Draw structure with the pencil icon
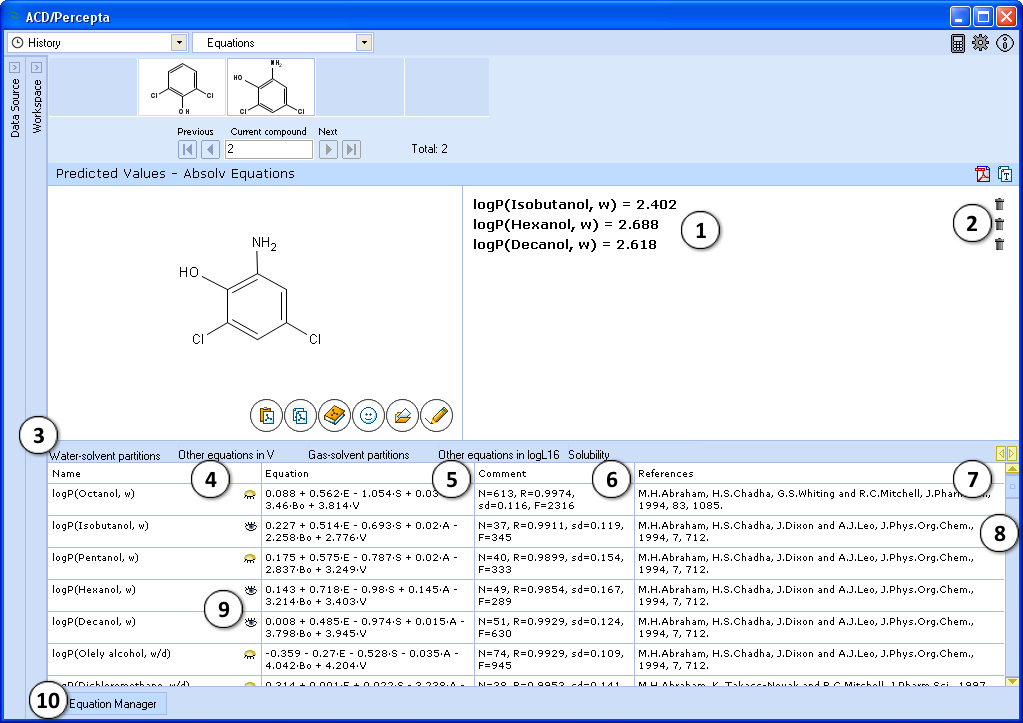1023x723 pixels. [436, 415]
